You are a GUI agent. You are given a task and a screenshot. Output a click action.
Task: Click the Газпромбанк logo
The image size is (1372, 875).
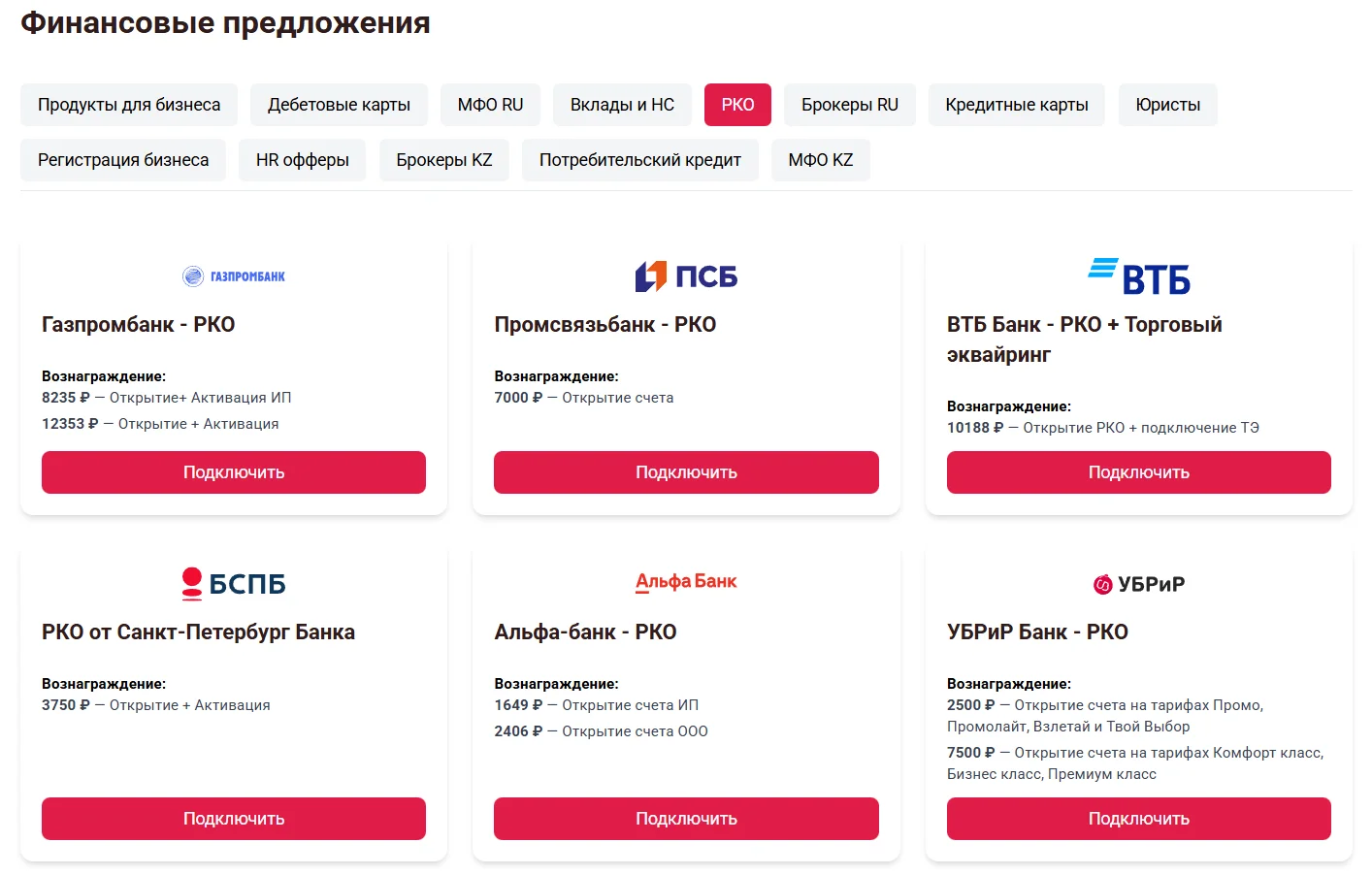click(x=233, y=275)
